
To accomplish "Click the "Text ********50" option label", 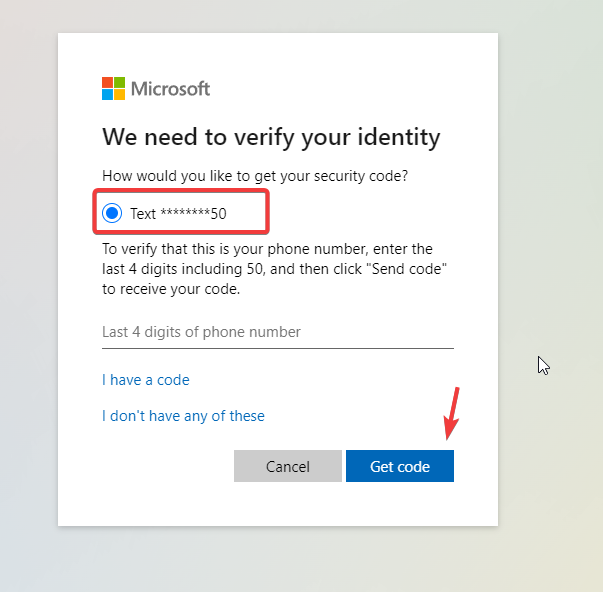I will click(x=178, y=213).
